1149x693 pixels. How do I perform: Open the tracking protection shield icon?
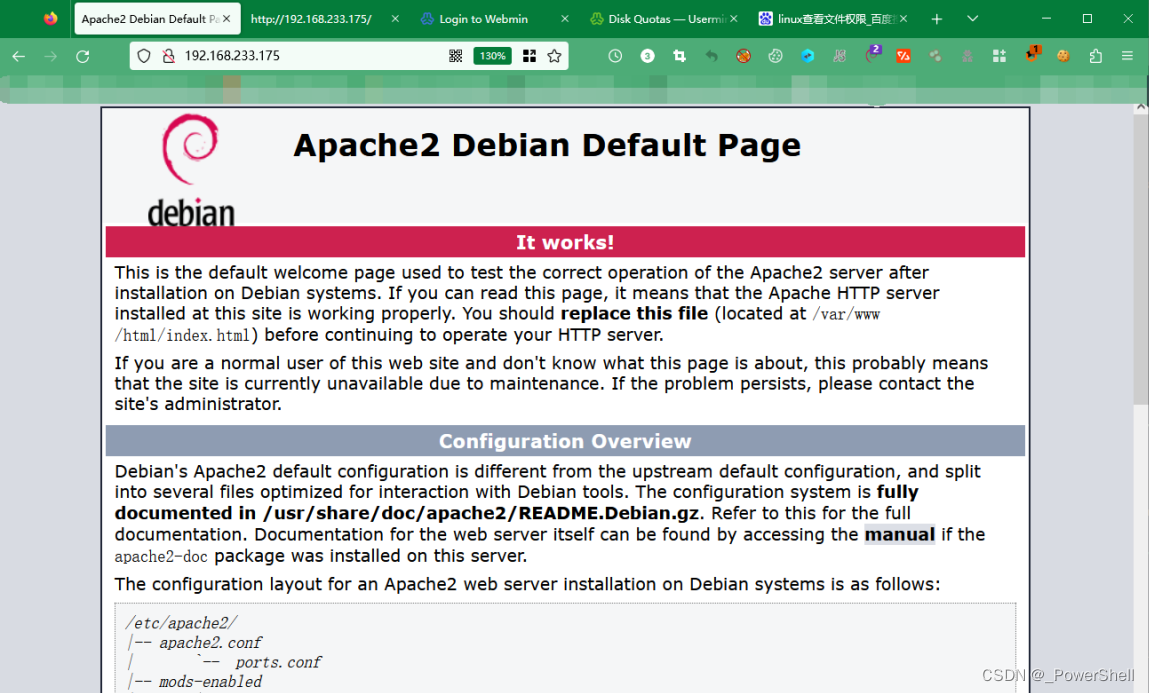[x=144, y=56]
